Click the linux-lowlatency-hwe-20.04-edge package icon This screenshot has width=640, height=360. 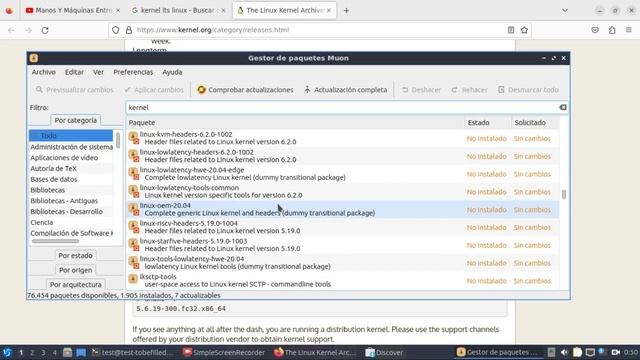[x=133, y=173]
